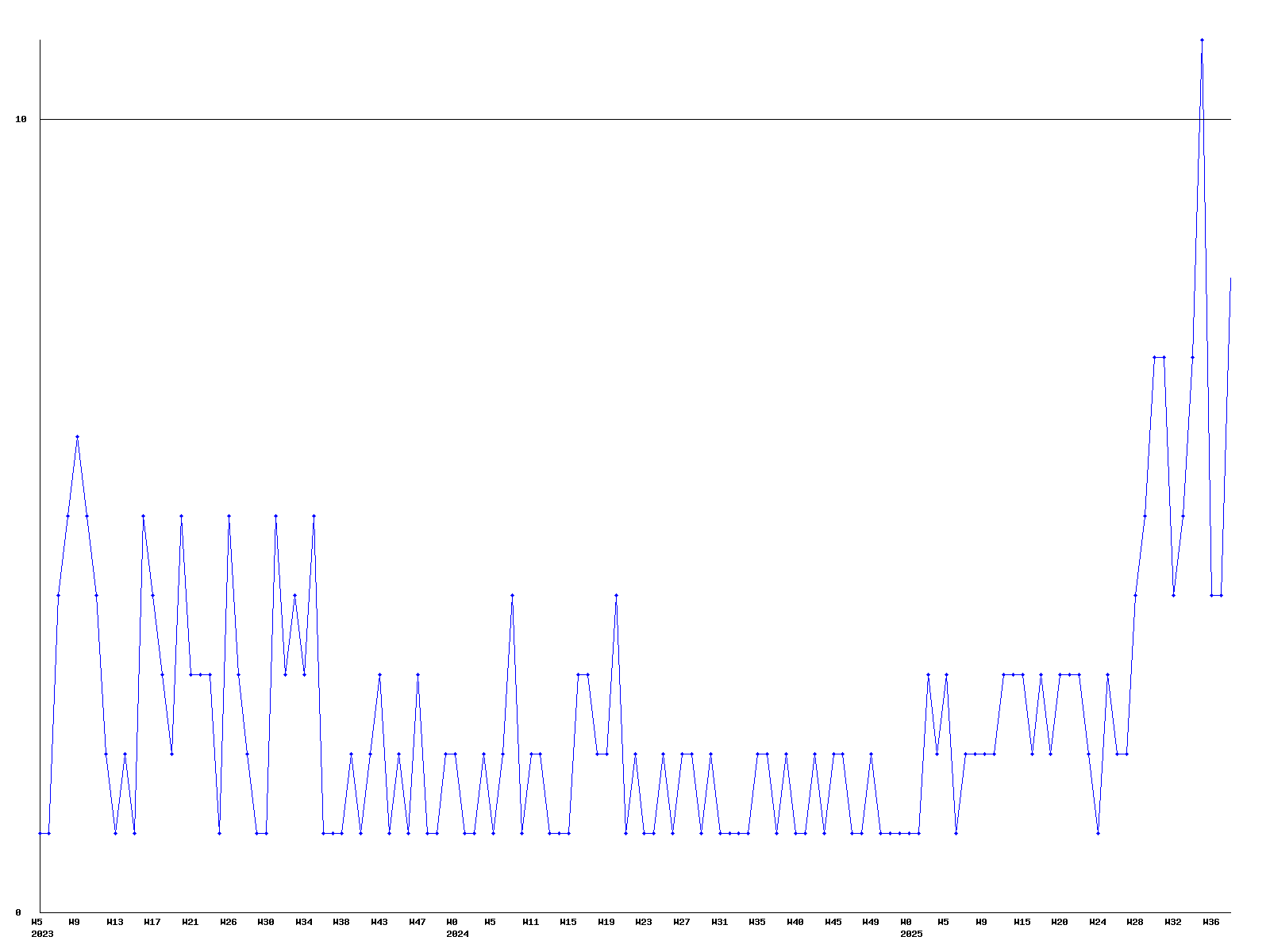The image size is (1270, 952).
Task: Click the W24 week label
Action: point(1098,922)
